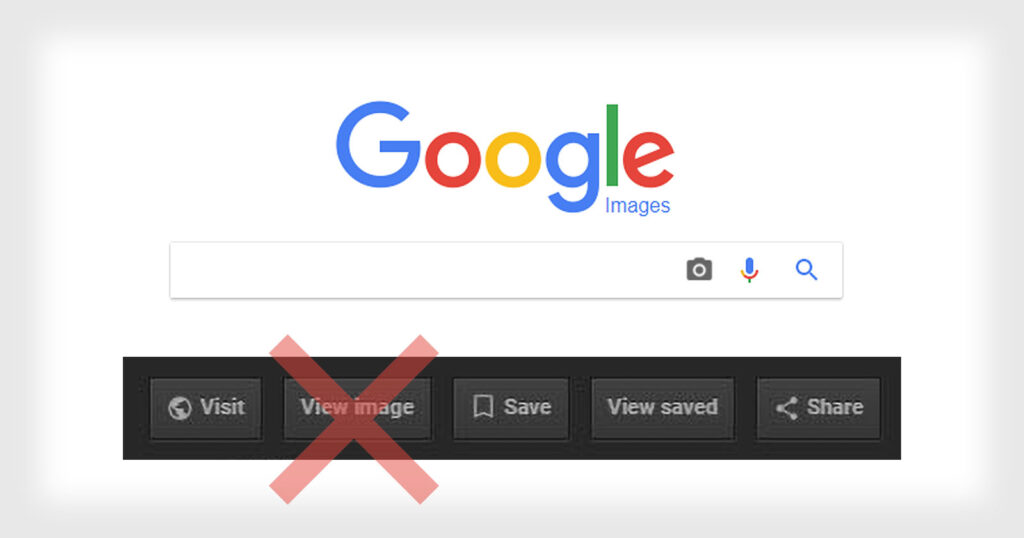Screen dimensions: 1024x538
Task: Click the Save text label
Action: pos(528,407)
